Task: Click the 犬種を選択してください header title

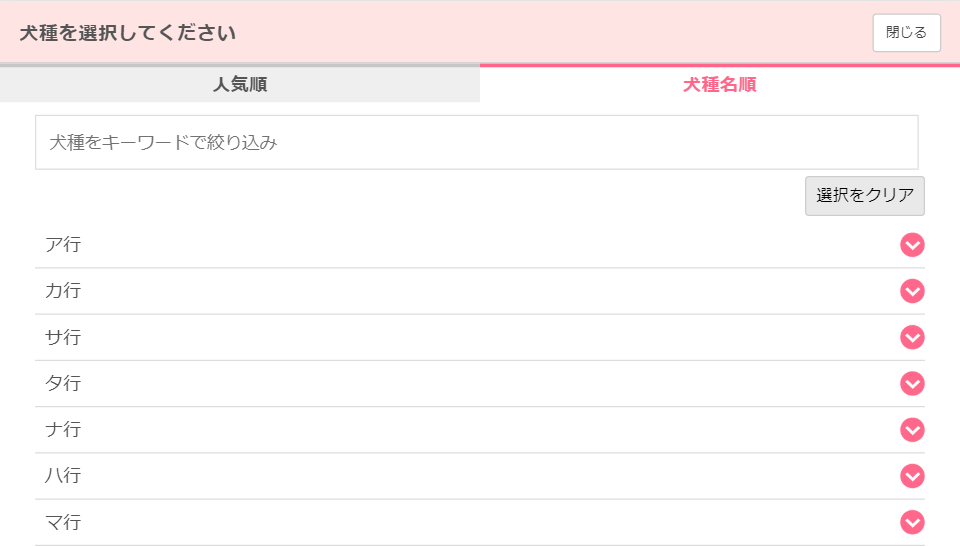Action: 127,32
